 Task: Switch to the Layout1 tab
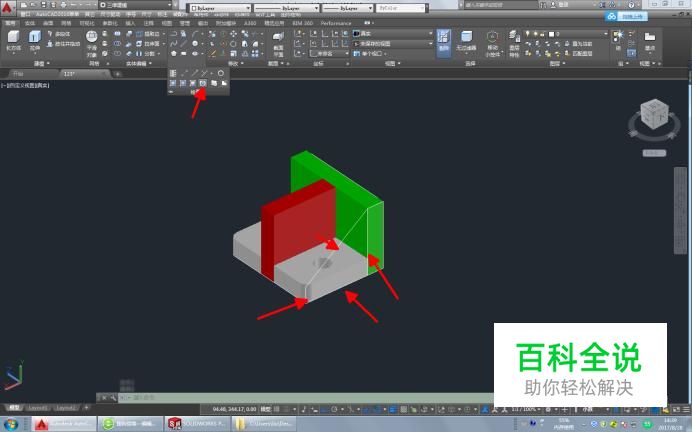[x=37, y=408]
